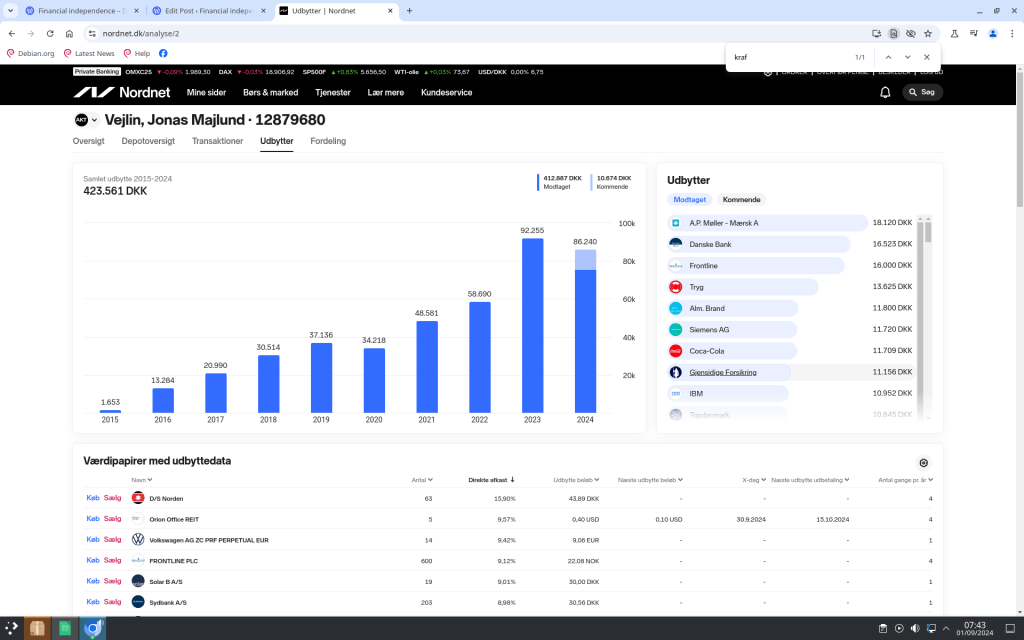Click the 2023 bar in dividend chart
Image resolution: width=1024 pixels, height=640 pixels.
pyautogui.click(x=532, y=325)
